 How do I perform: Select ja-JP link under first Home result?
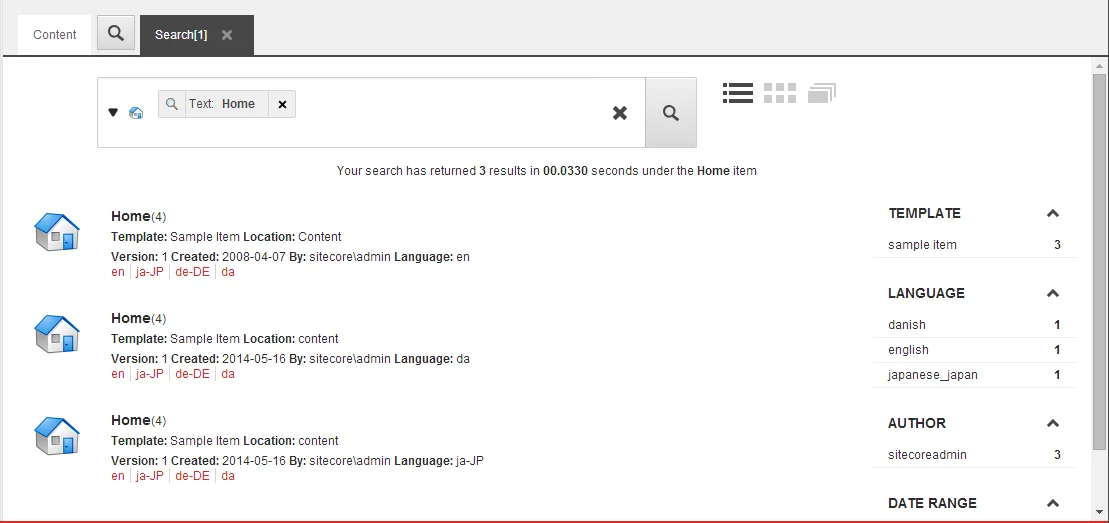(x=149, y=272)
